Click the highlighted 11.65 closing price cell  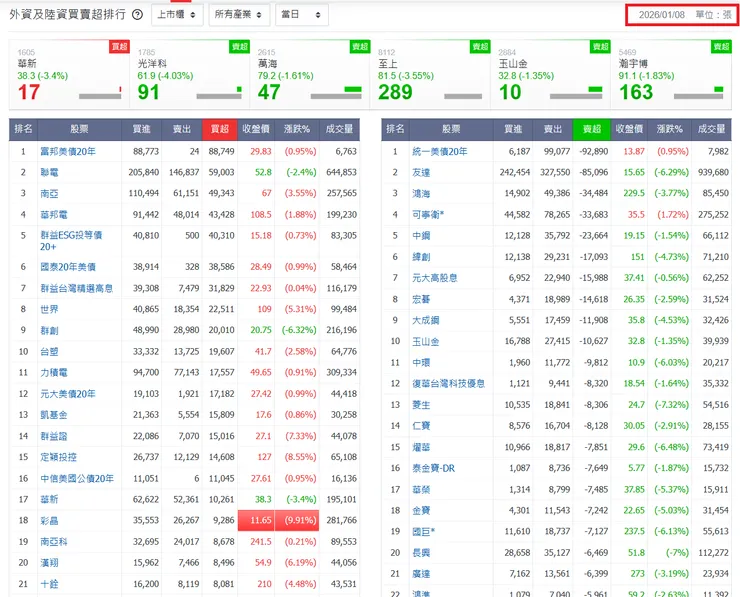[x=255, y=520]
